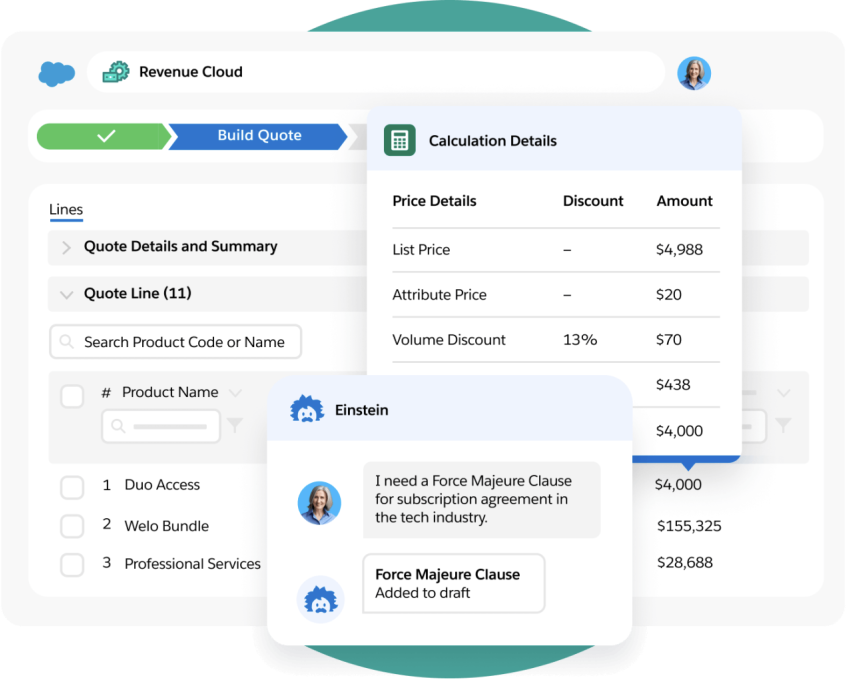Image resolution: width=846 pixels, height=679 pixels.
Task: Click the List Price row label
Action: coord(421,249)
